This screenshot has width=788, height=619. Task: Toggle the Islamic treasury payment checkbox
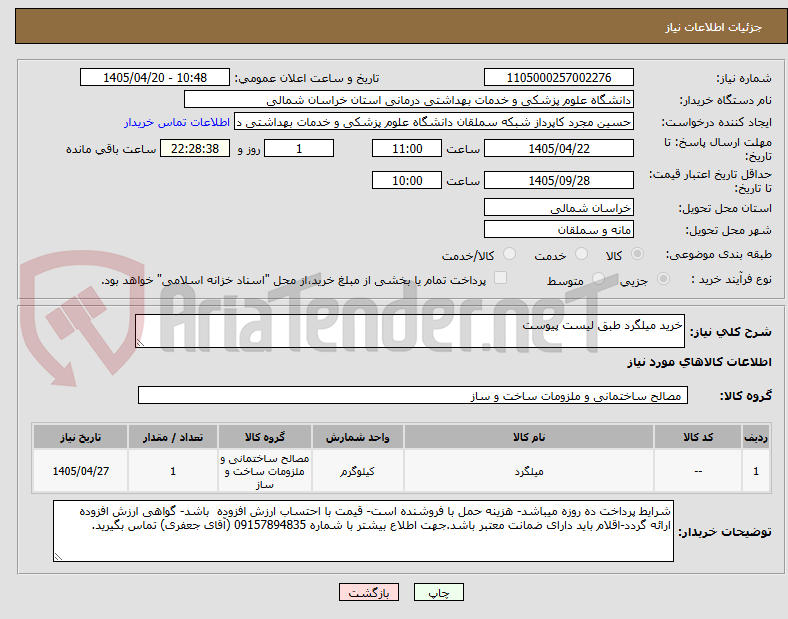pos(501,278)
